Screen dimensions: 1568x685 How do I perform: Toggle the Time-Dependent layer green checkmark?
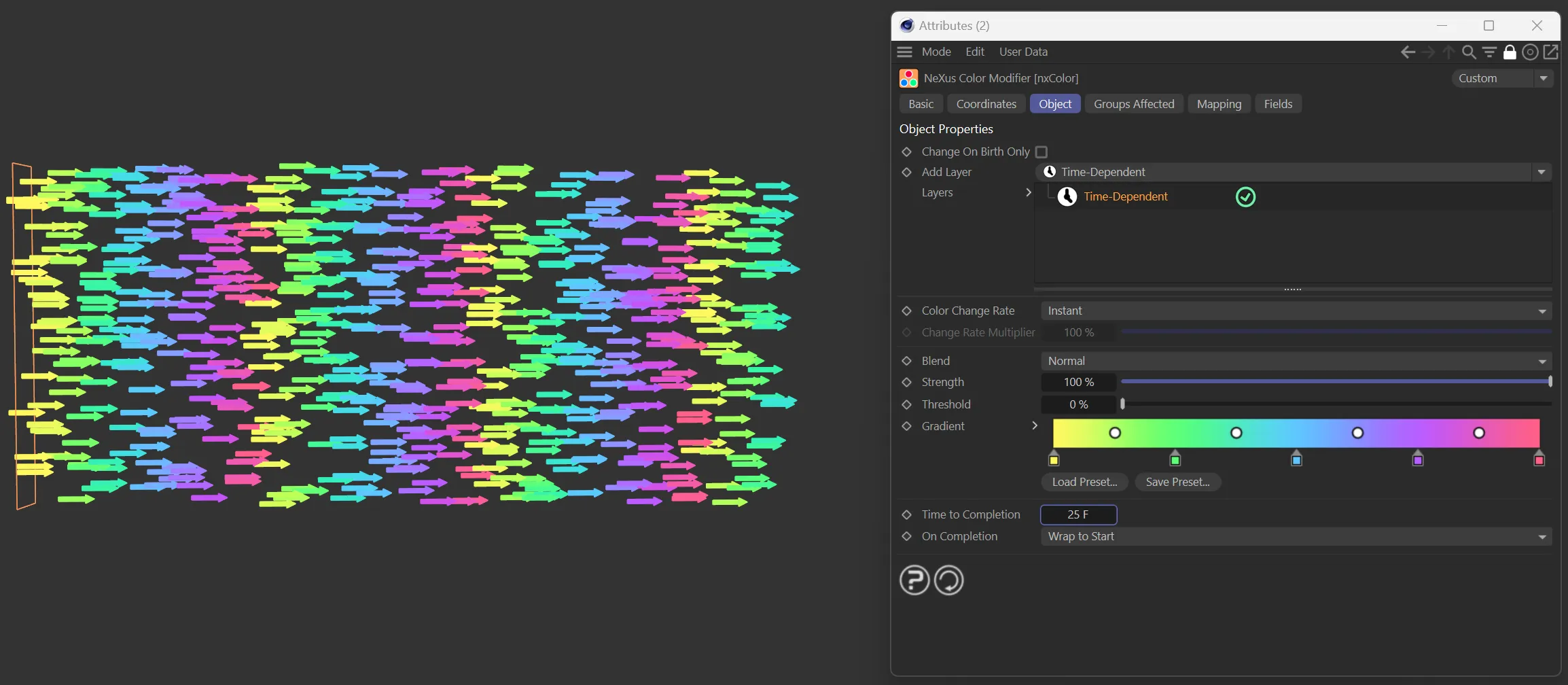point(1245,197)
